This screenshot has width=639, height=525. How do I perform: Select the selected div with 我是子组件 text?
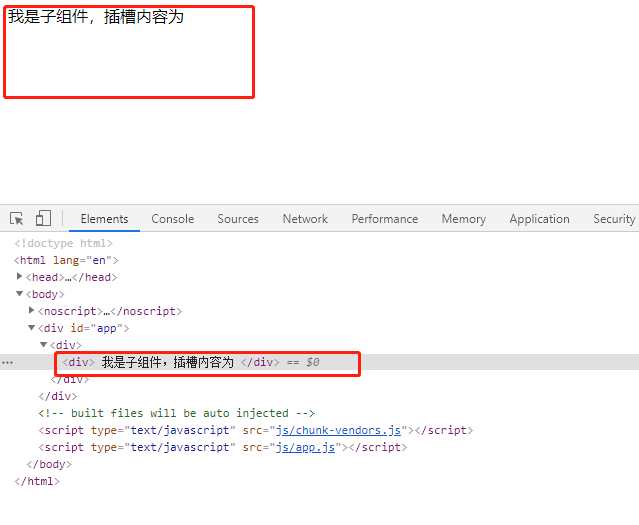click(x=320, y=362)
